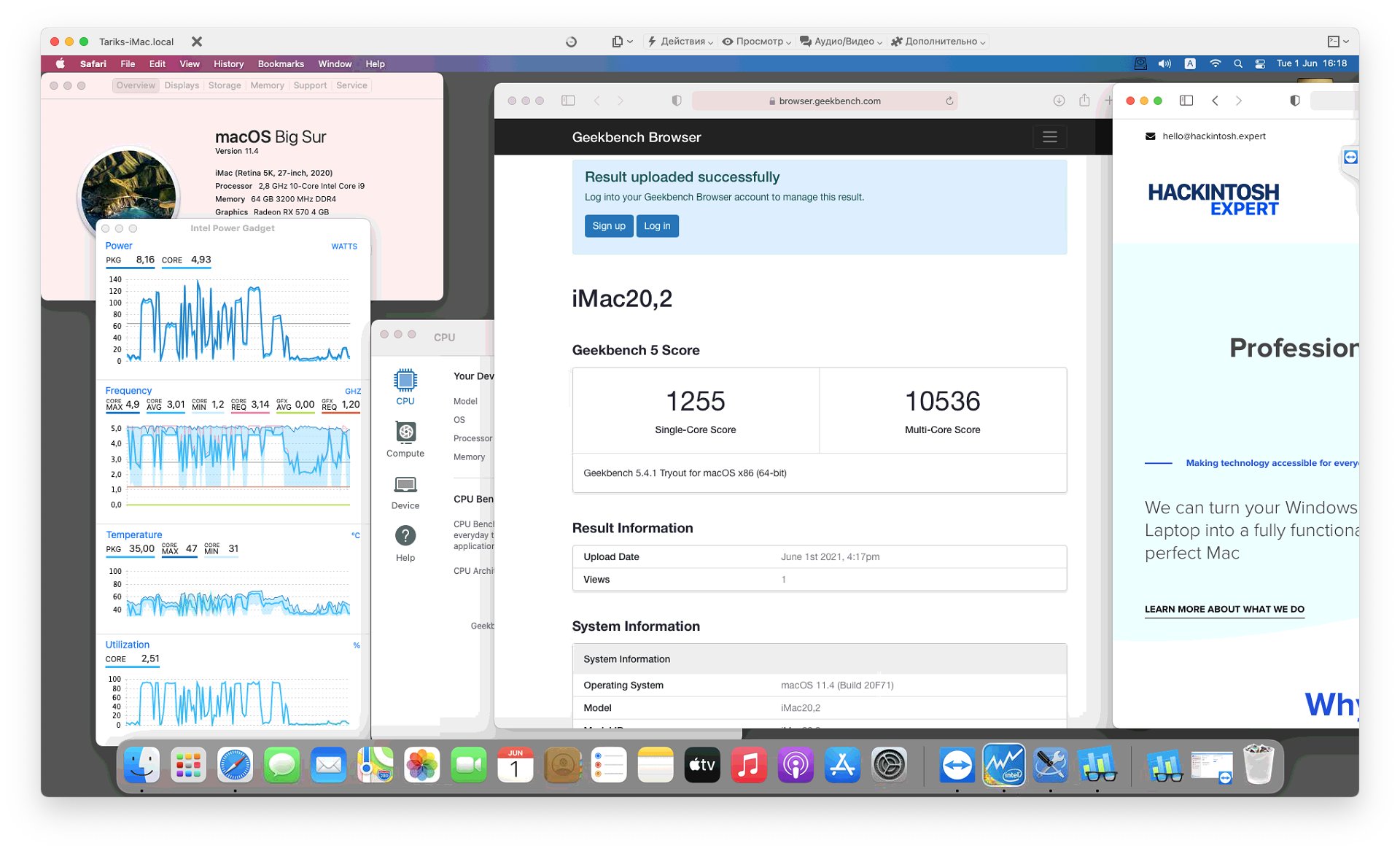
Task: Show sidebar in Geekbench Safari window
Action: click(568, 101)
